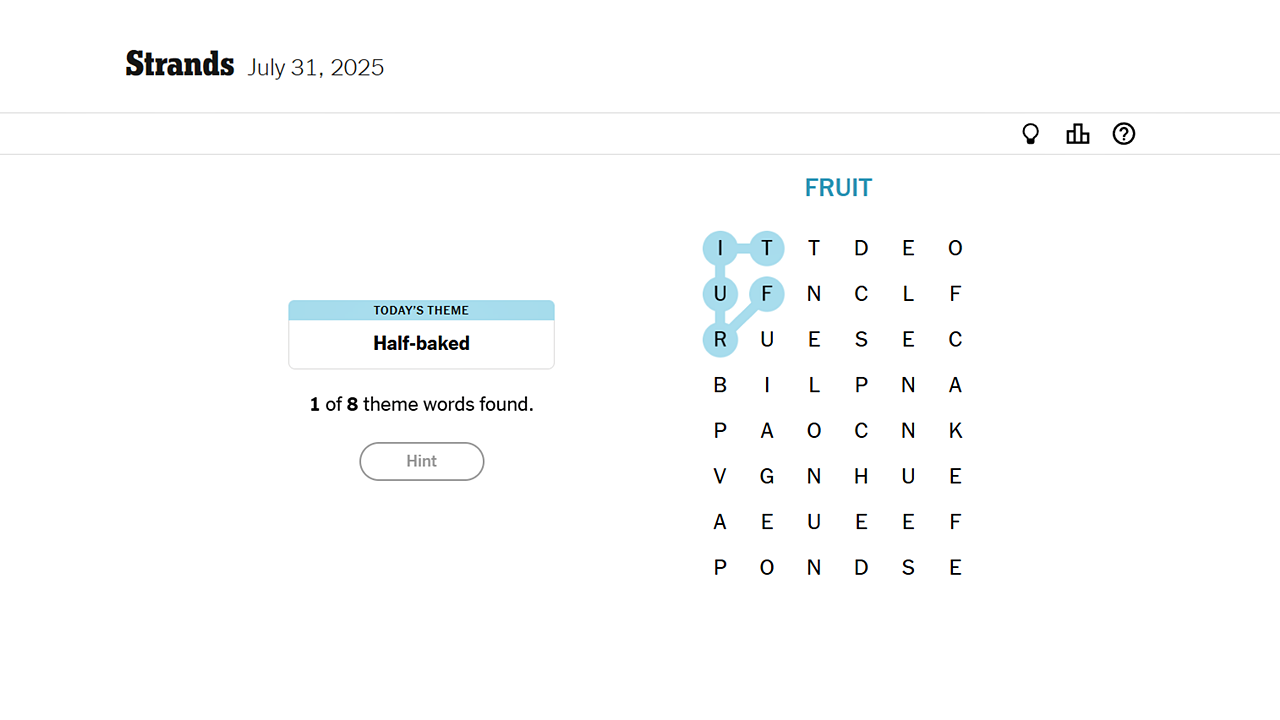
Task: Tap the letter V in the grid
Action: pyautogui.click(x=720, y=477)
